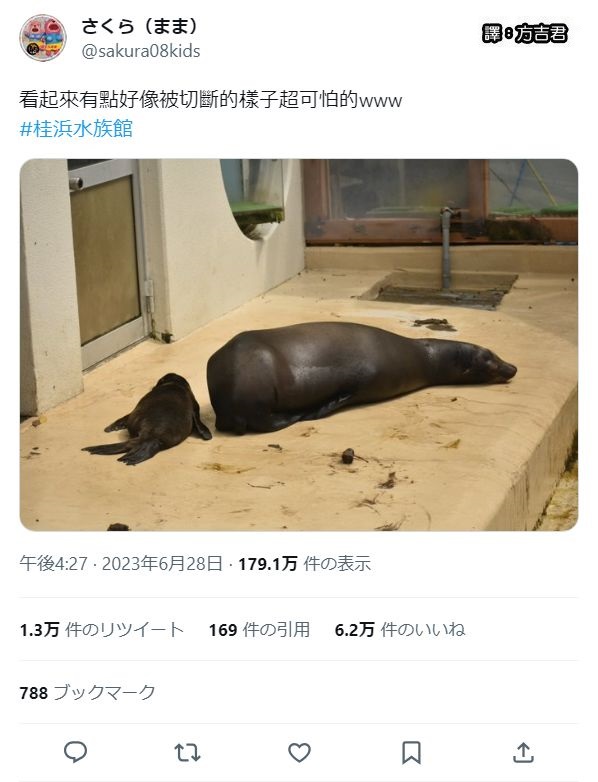Open the #桂浜水族館 hashtag link
598x782 pixels.
[x=76, y=129]
